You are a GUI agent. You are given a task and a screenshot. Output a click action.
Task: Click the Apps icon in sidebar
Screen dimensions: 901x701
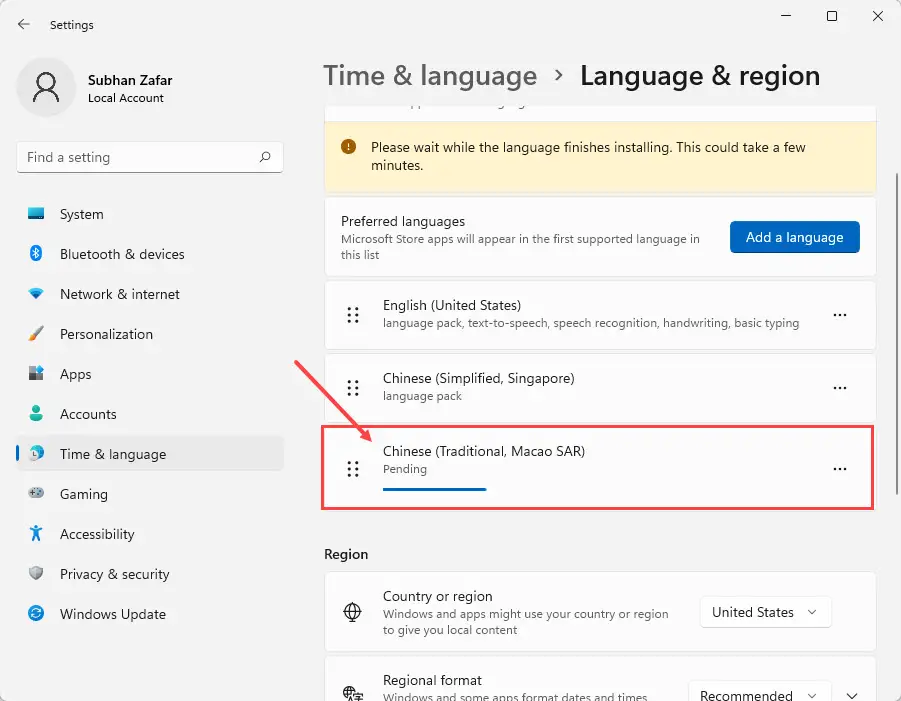(36, 373)
